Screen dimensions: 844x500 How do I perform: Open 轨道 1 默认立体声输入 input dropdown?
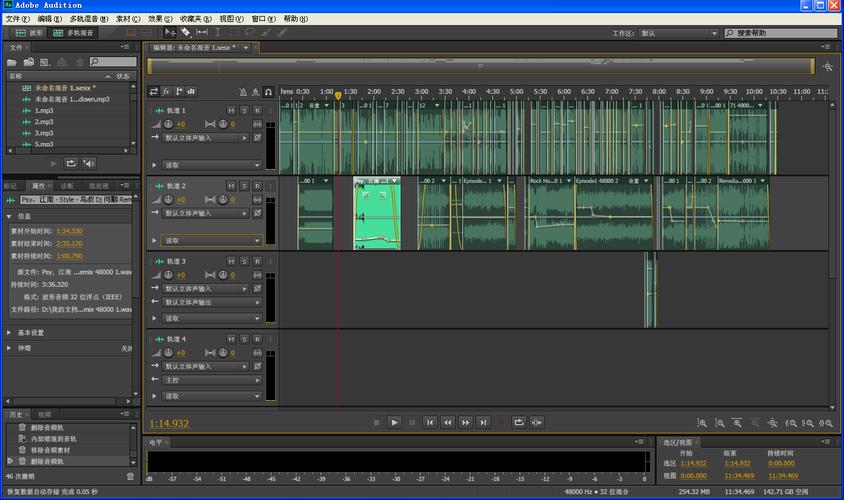click(206, 137)
